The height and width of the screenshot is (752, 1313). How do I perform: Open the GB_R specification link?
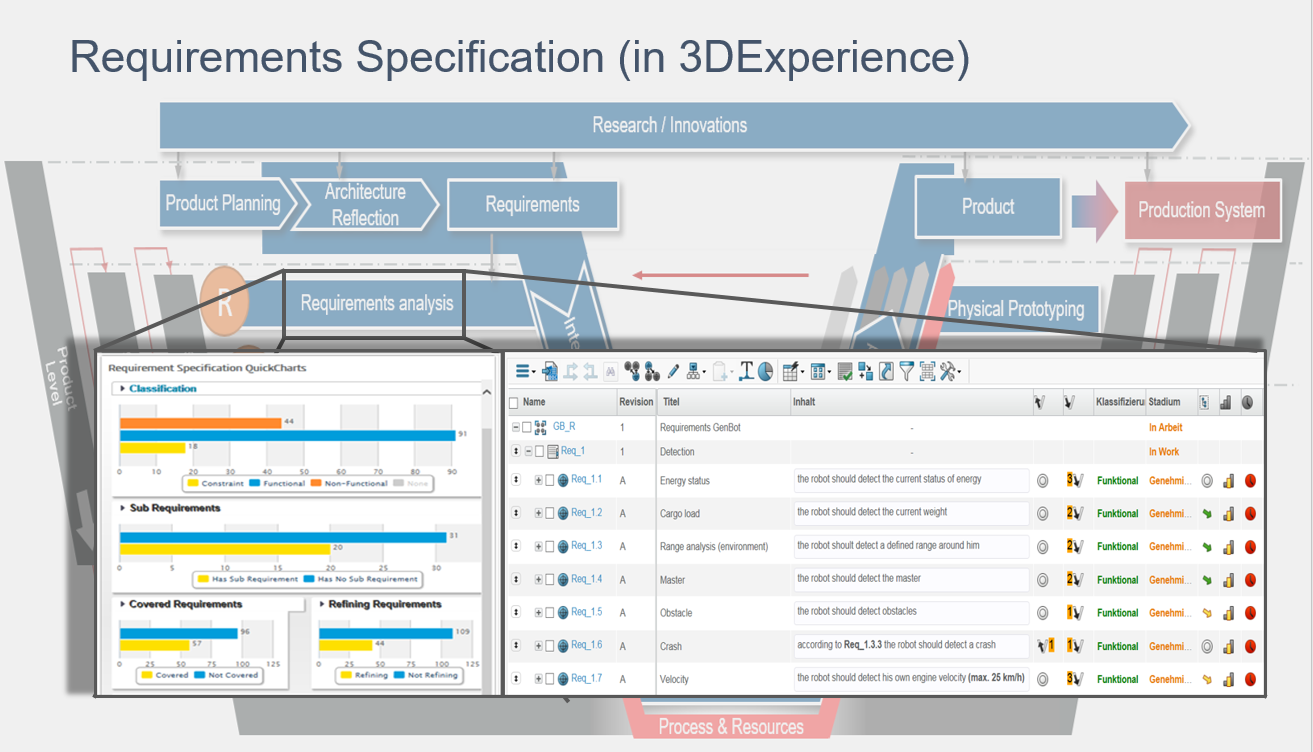tap(564, 427)
